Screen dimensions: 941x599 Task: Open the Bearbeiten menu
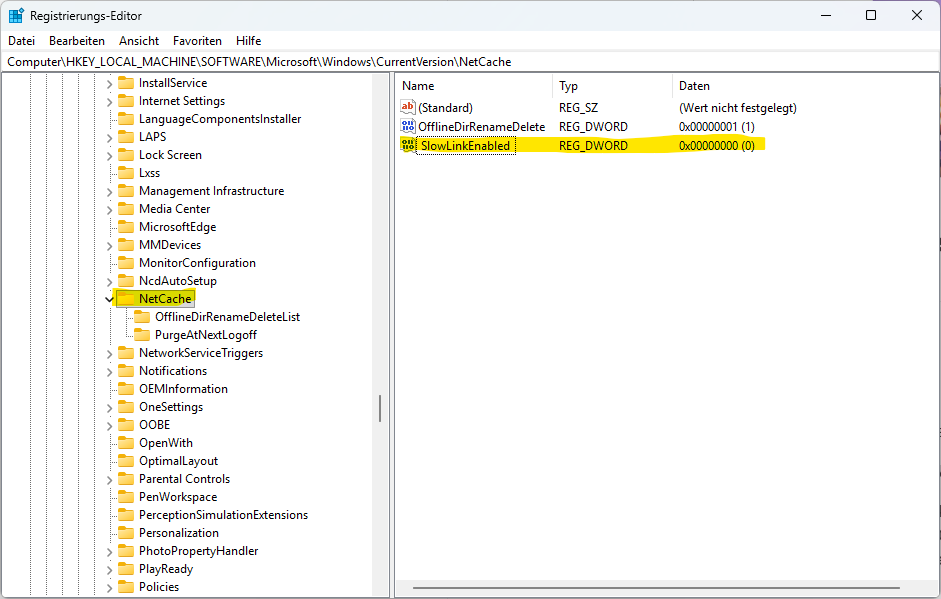77,41
